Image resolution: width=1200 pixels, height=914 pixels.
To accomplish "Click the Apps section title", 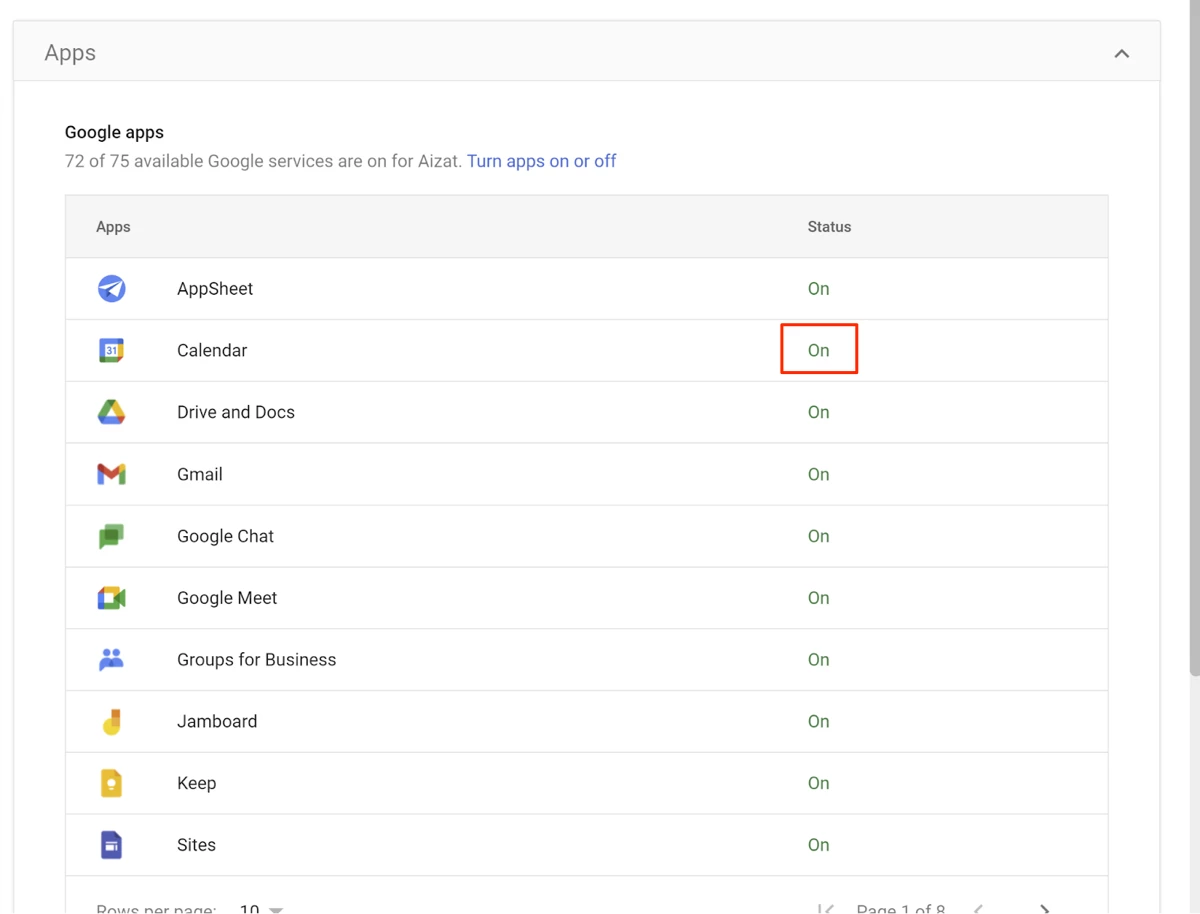I will click(70, 53).
